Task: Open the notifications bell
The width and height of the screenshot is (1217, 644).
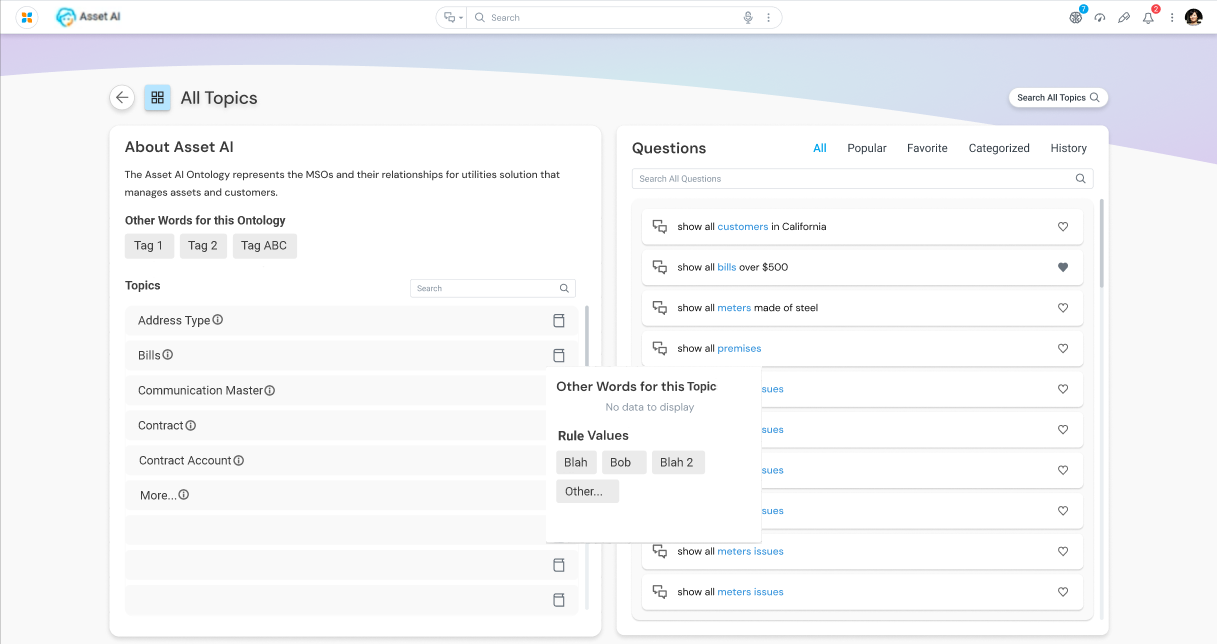Action: click(1148, 18)
